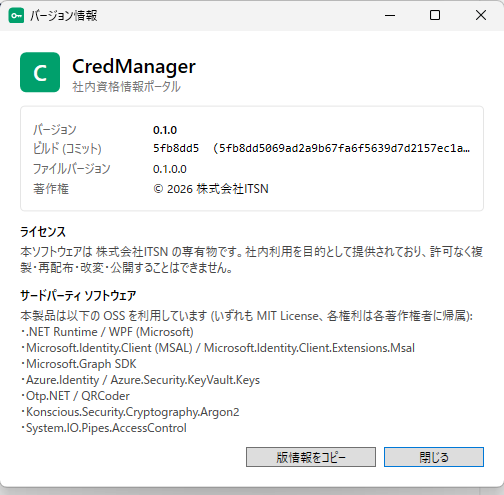Click the 閉じる button
The height and width of the screenshot is (495, 504).
434,457
